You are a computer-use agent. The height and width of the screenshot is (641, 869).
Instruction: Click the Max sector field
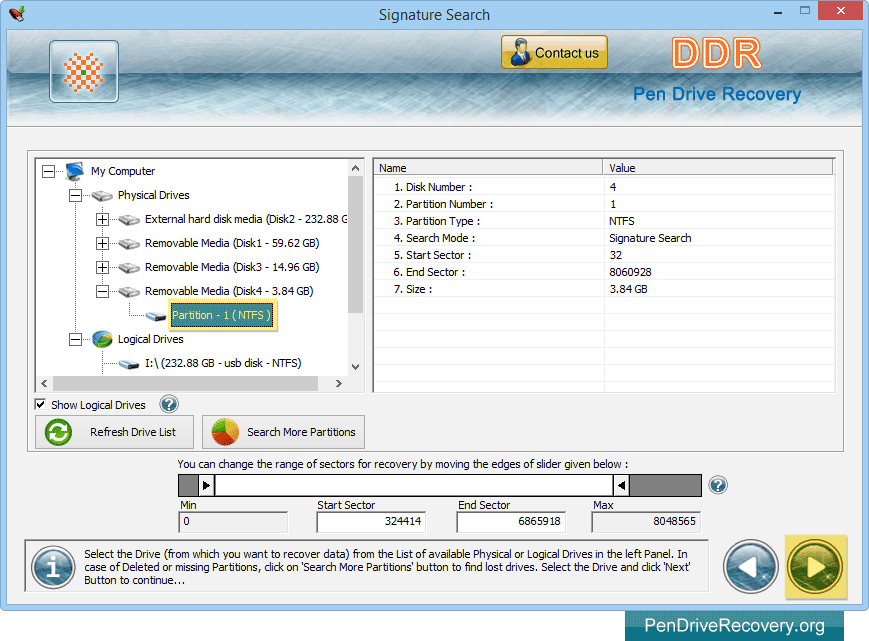(646, 521)
